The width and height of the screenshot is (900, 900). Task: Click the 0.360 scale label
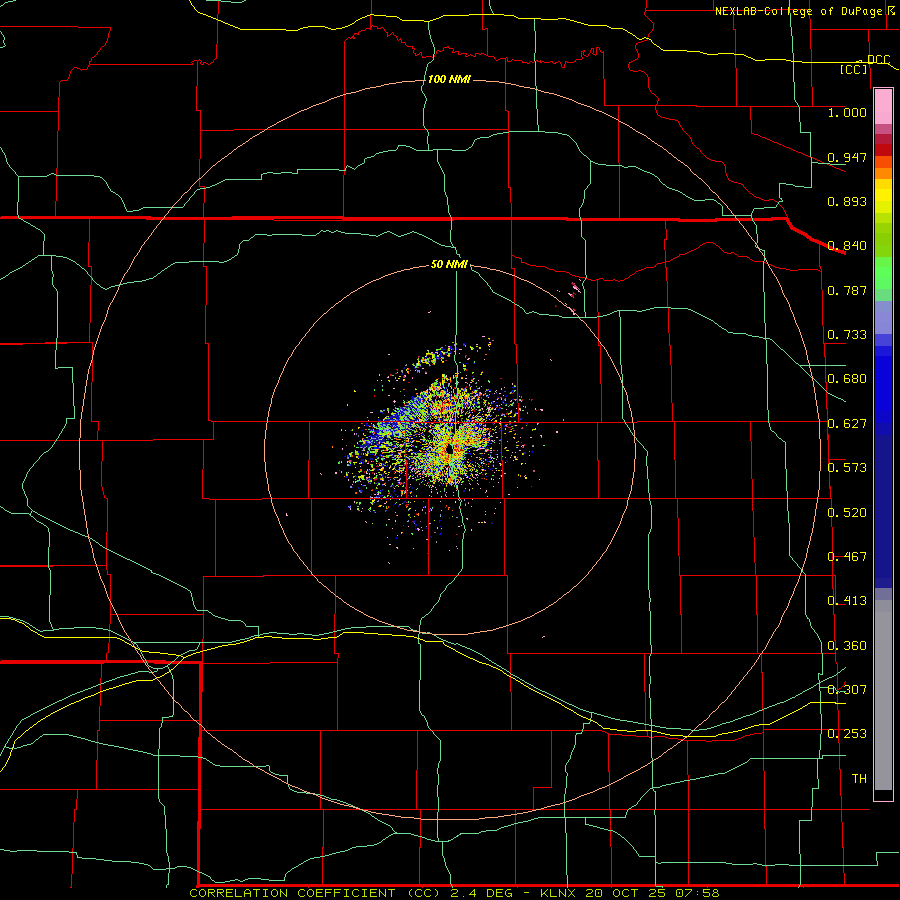tap(847, 646)
